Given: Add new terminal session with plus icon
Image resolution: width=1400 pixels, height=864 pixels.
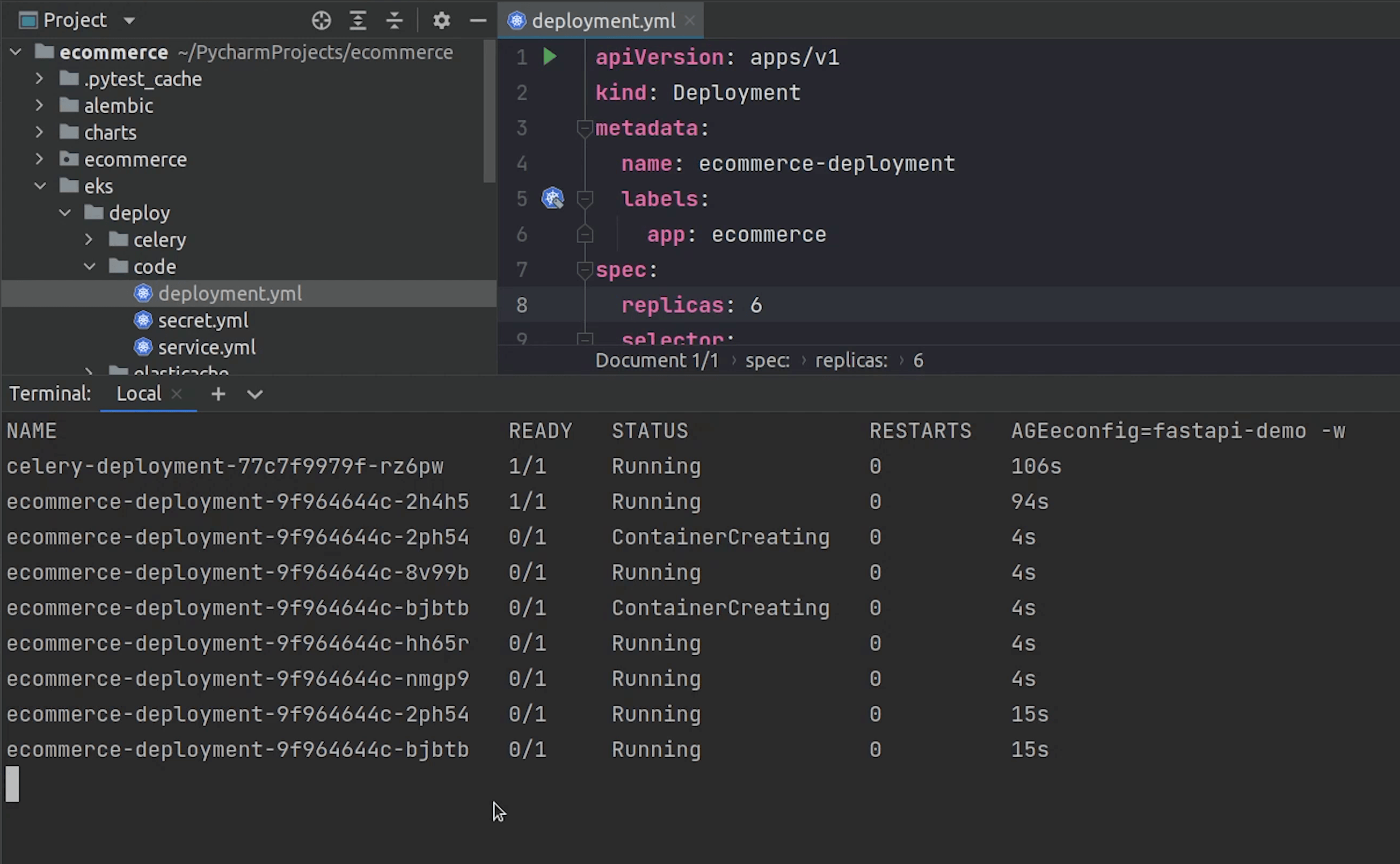Looking at the screenshot, I should [x=218, y=394].
